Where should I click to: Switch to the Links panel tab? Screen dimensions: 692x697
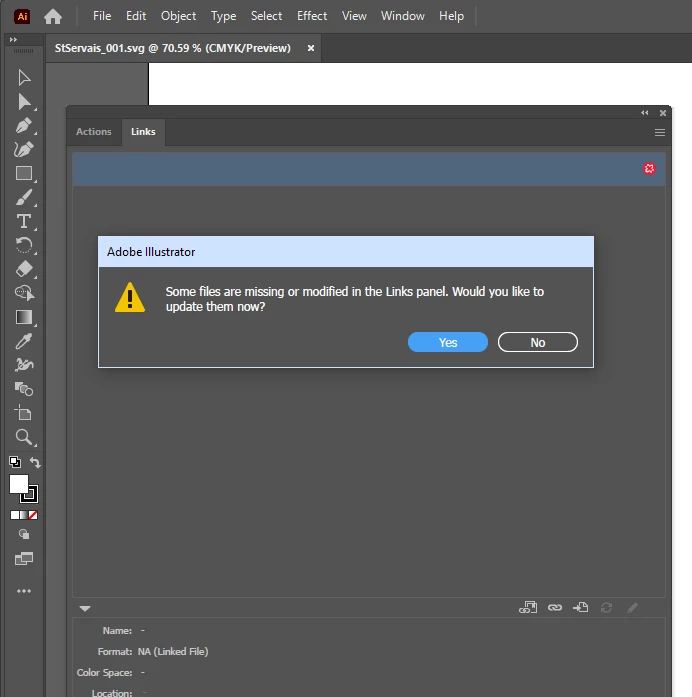143,132
